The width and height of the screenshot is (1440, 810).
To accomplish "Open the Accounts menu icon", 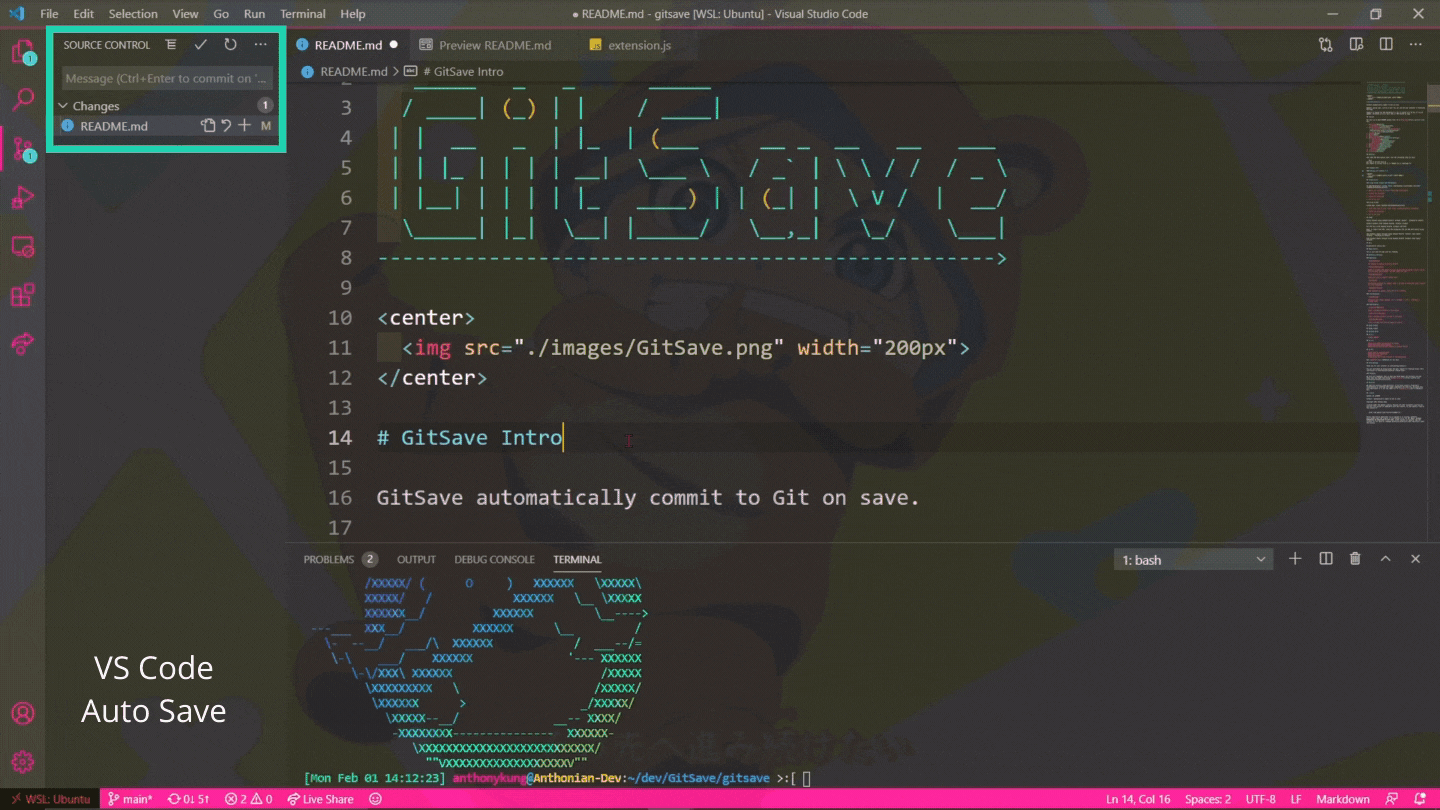I will pyautogui.click(x=22, y=713).
